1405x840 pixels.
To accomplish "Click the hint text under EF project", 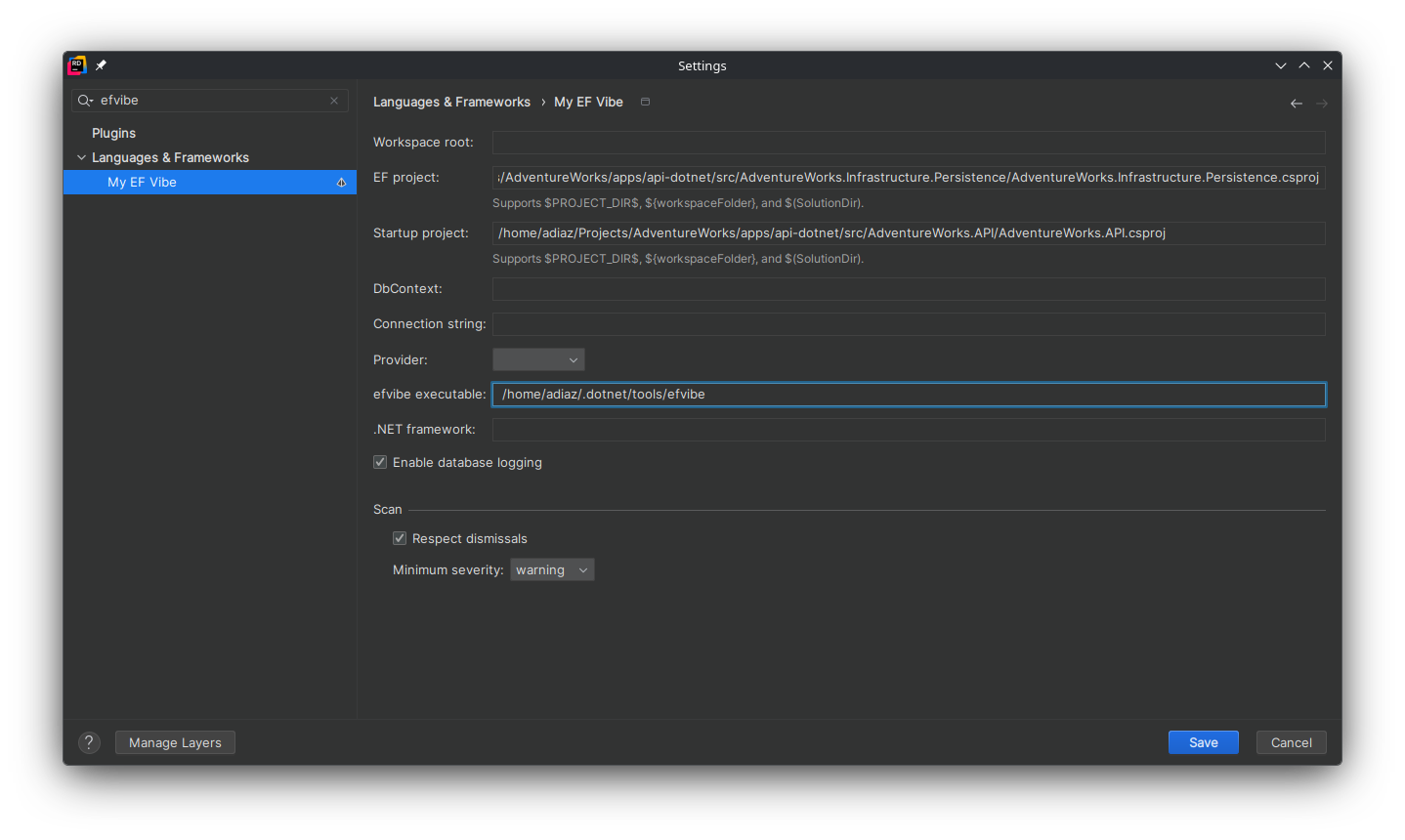I will point(678,203).
